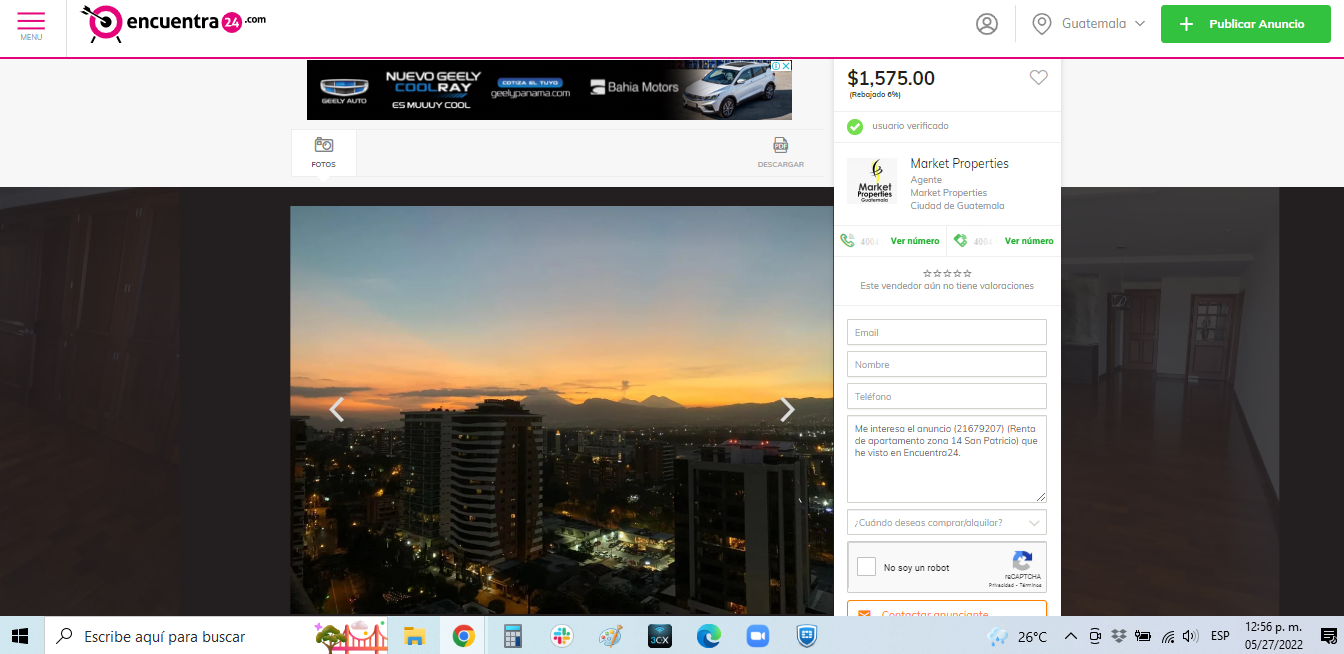Open the user account profile icon
Image resolution: width=1344 pixels, height=654 pixels.
(987, 24)
